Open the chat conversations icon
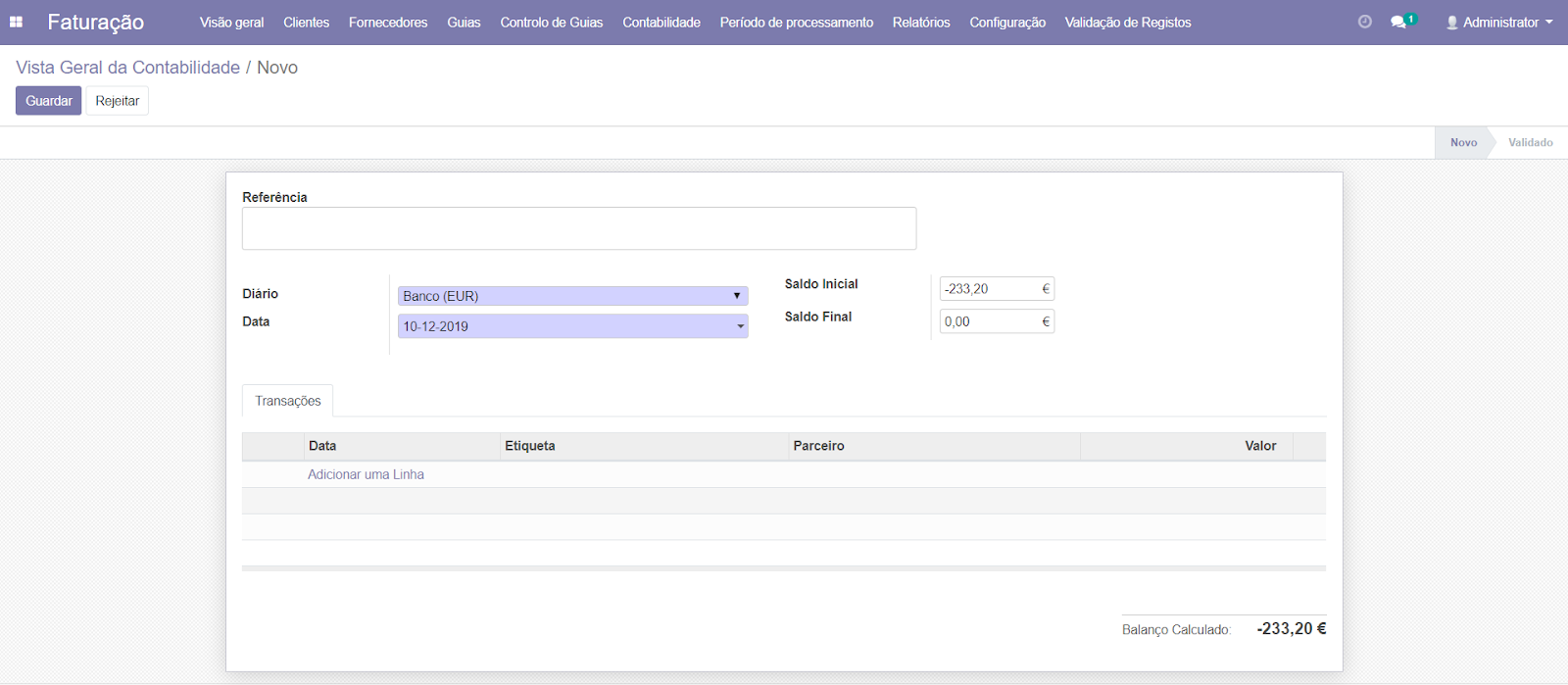The height and width of the screenshot is (685, 1568). click(x=1399, y=22)
